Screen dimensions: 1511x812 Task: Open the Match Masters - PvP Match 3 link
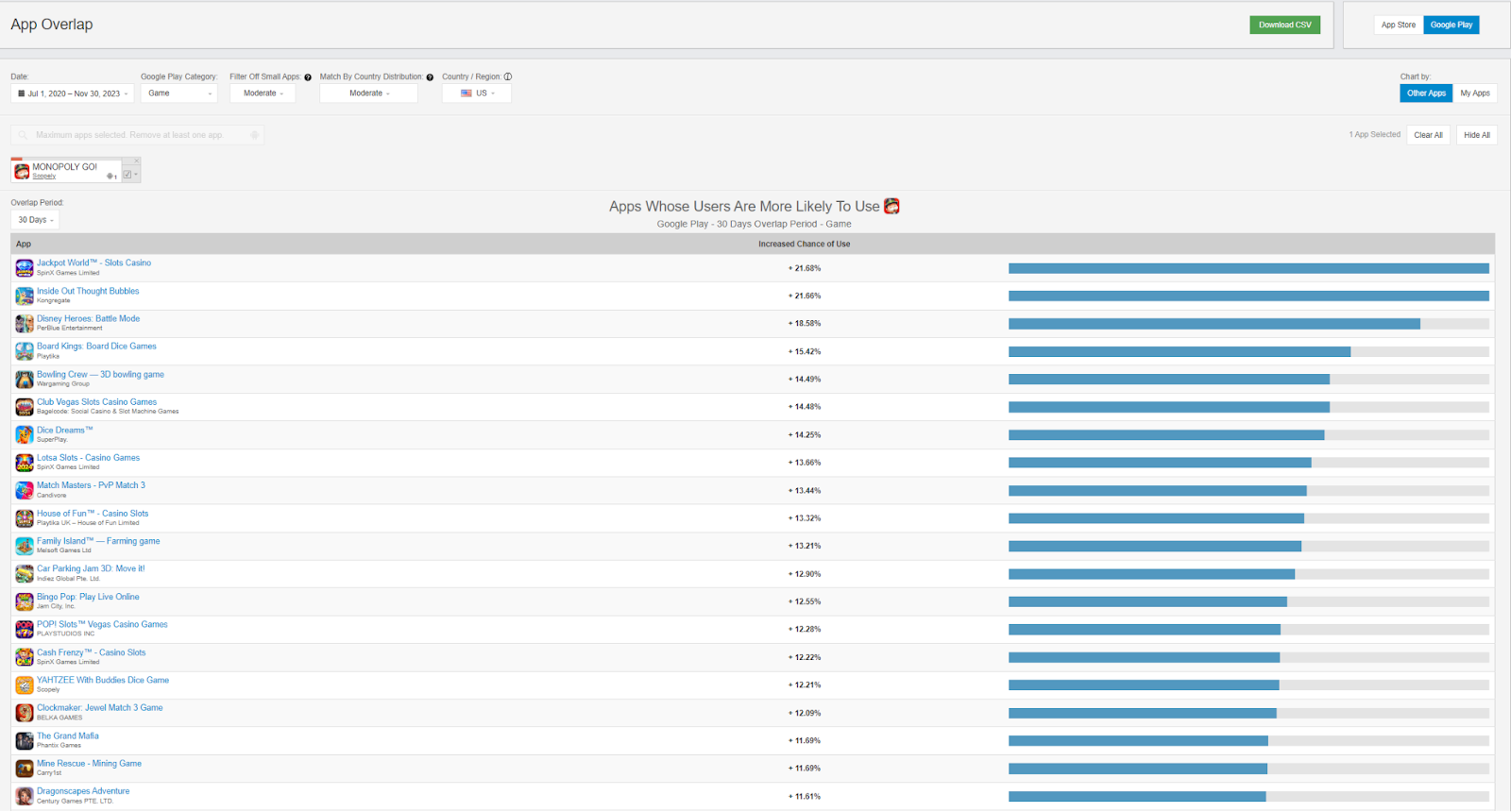(x=91, y=485)
